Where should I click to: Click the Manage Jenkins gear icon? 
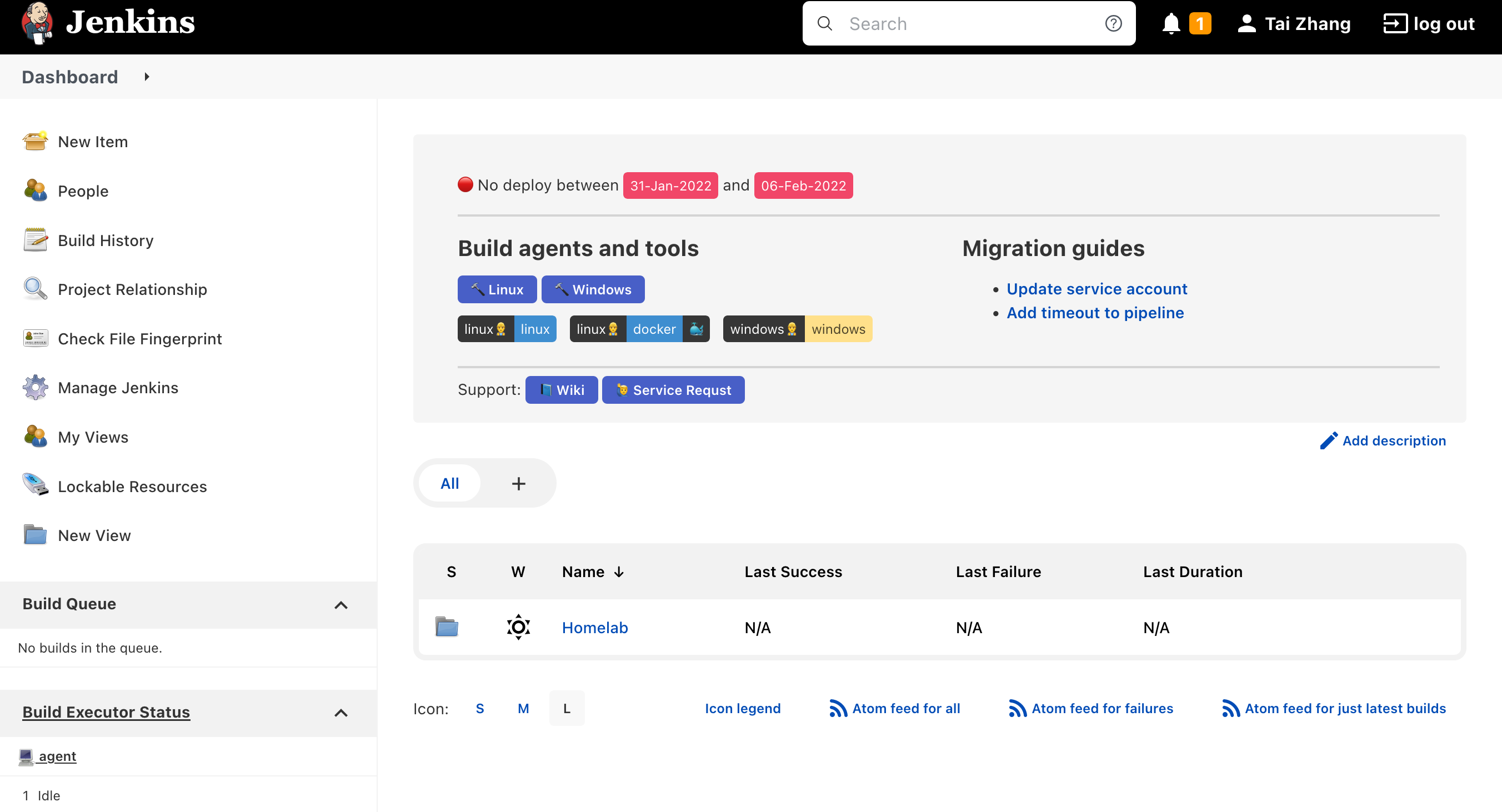(x=35, y=388)
